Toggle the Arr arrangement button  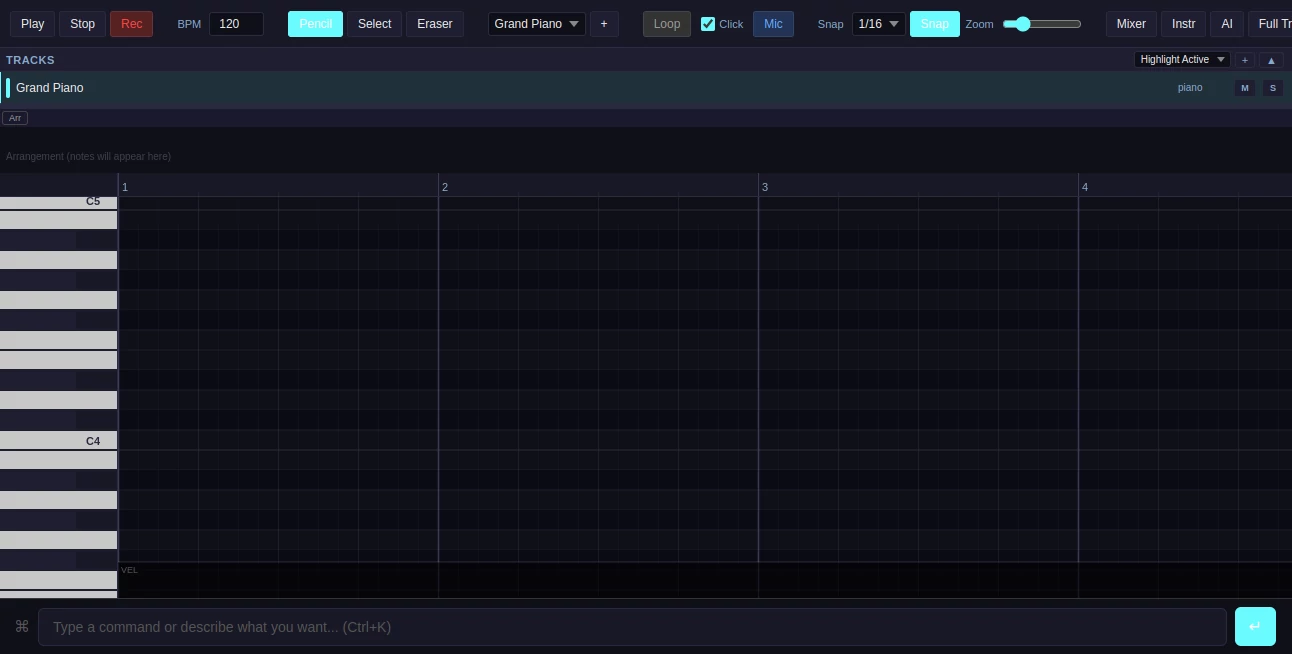click(x=15, y=118)
